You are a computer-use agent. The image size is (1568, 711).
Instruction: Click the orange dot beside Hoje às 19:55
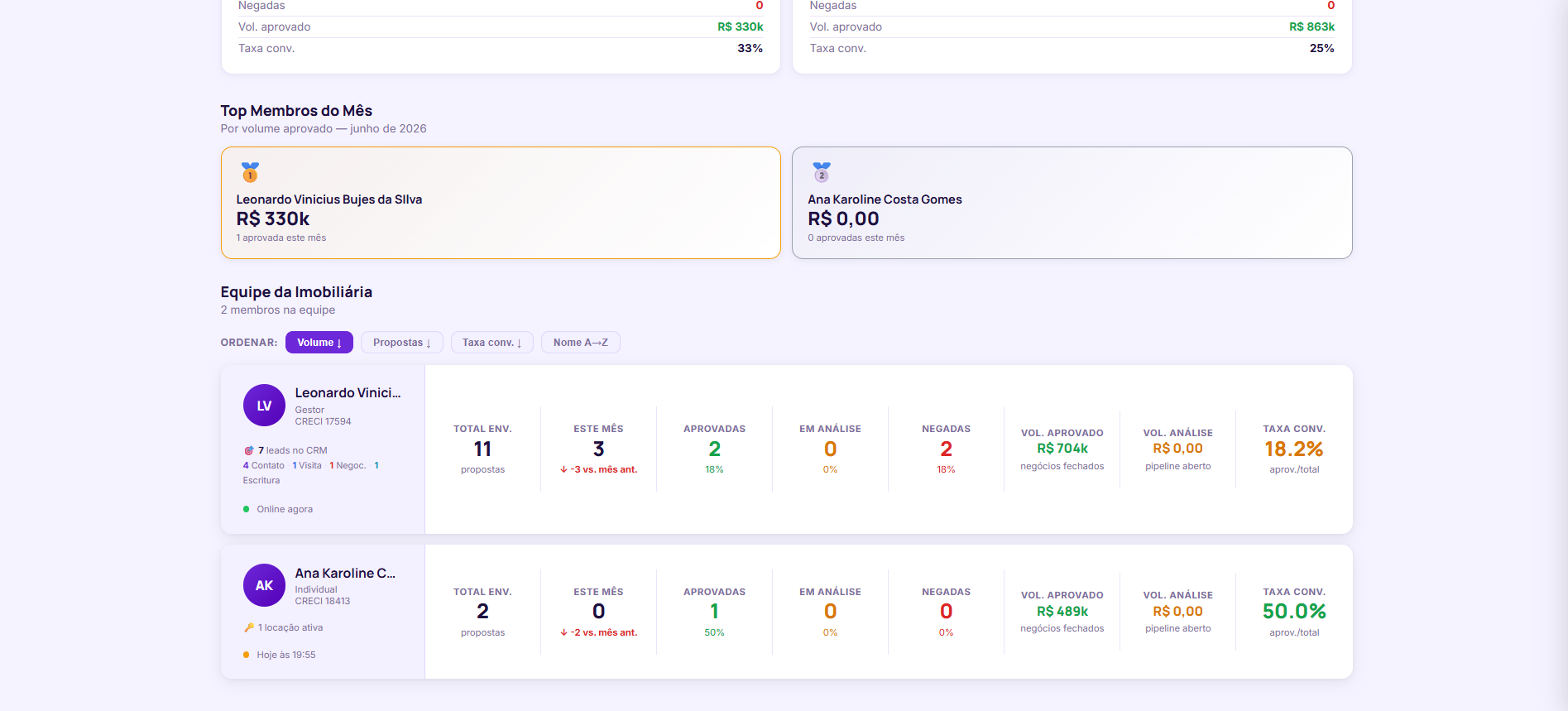247,655
